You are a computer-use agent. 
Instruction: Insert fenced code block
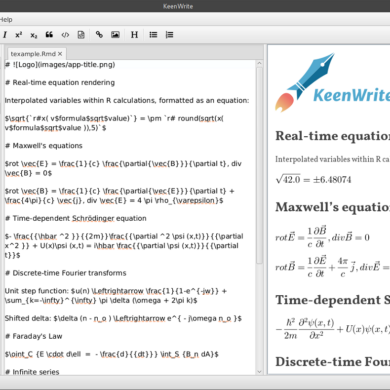(81, 35)
